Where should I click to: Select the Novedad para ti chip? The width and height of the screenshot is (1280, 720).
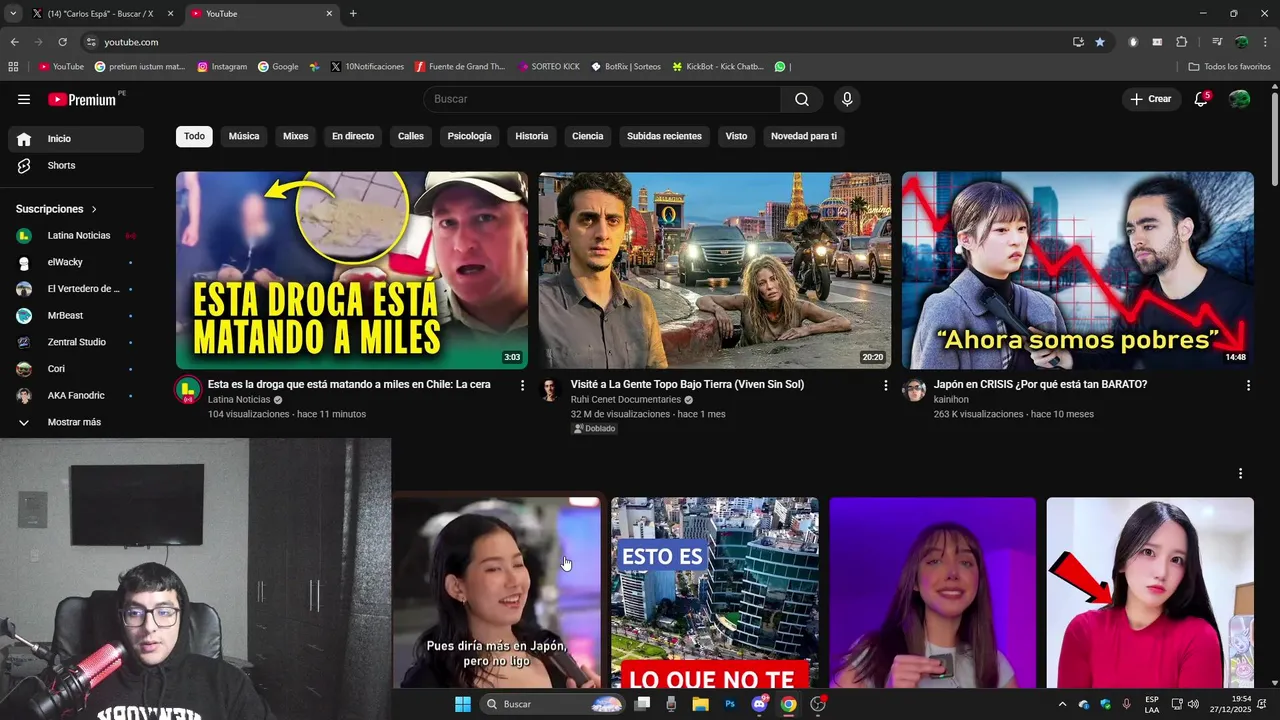804,136
